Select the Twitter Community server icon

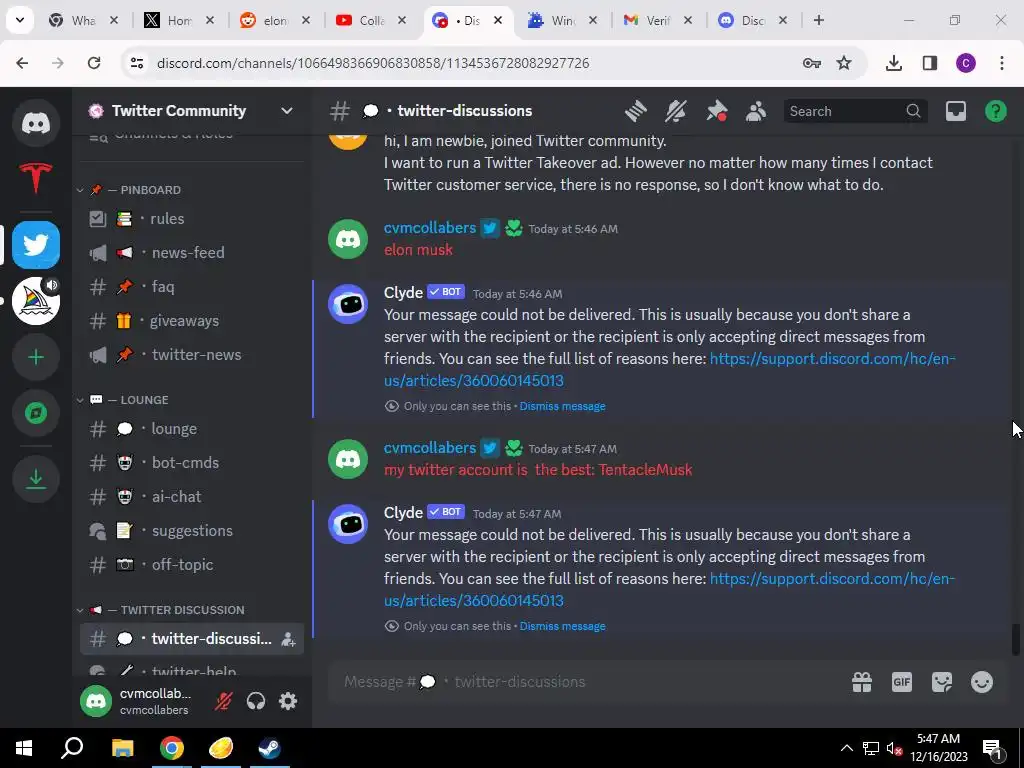pyautogui.click(x=36, y=245)
